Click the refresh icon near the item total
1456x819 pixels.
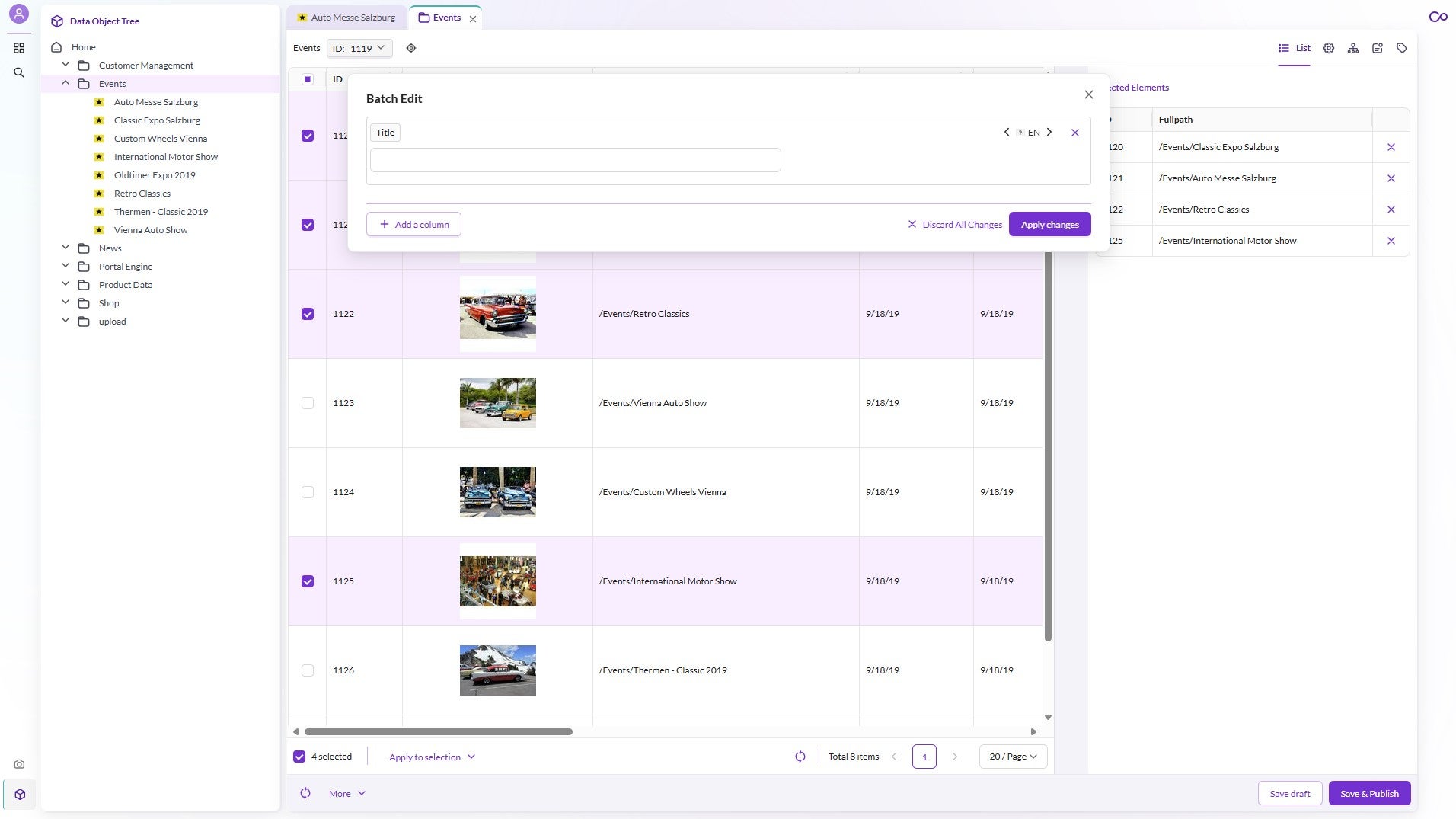point(800,757)
